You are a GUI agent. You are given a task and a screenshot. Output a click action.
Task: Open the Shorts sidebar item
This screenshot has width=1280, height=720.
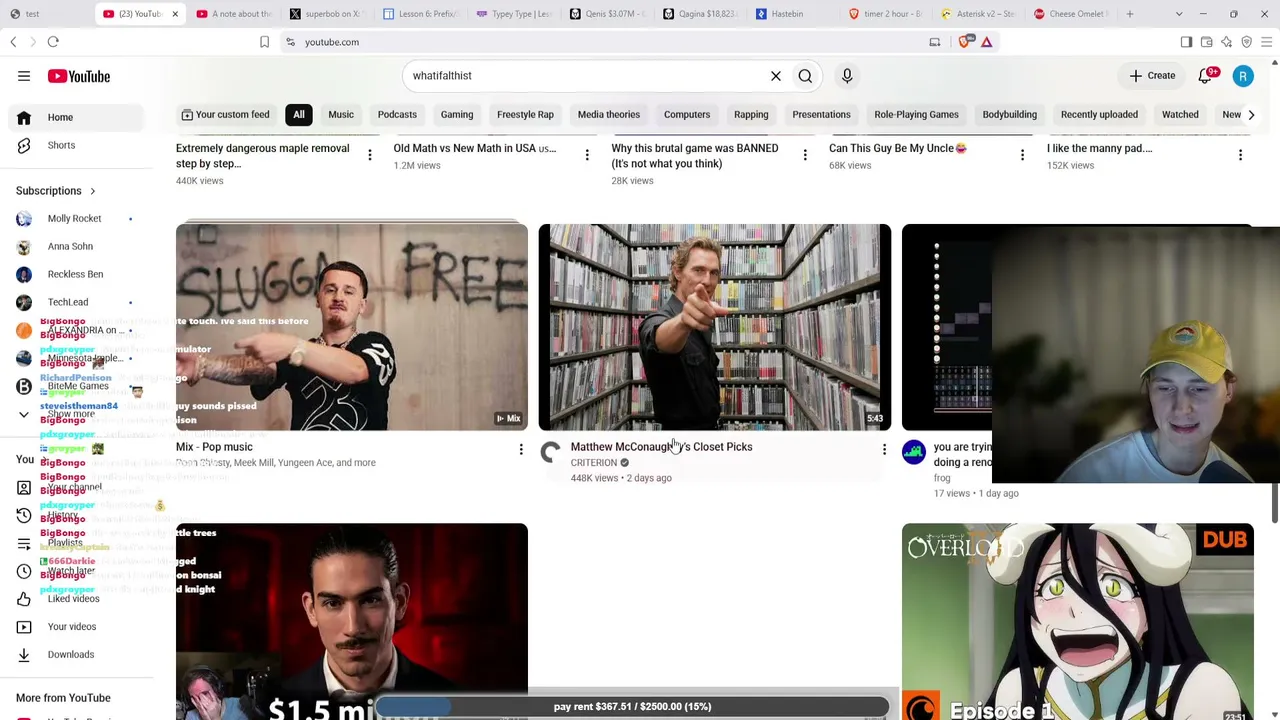tap(77, 145)
